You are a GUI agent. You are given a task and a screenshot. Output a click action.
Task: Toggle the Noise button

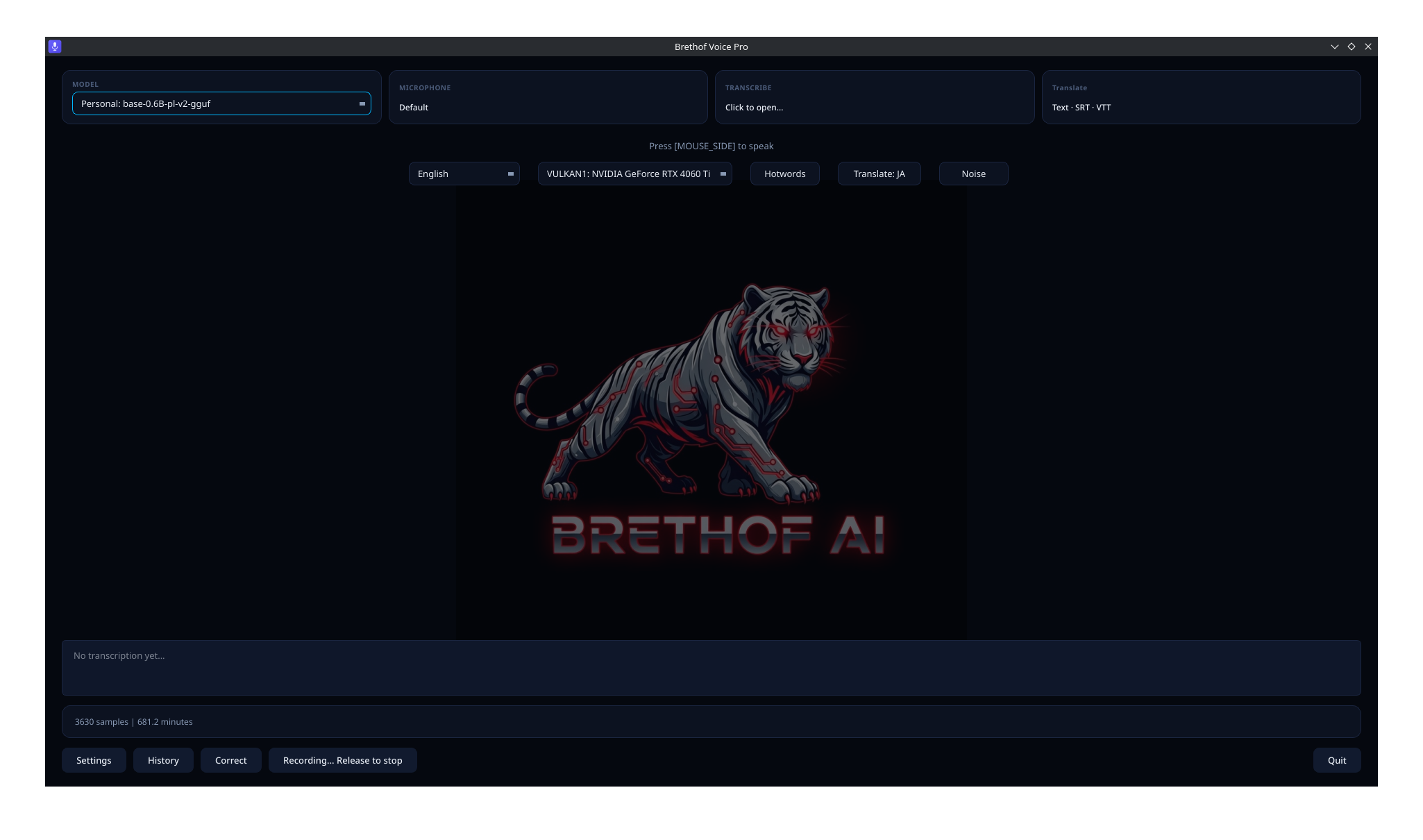click(973, 174)
